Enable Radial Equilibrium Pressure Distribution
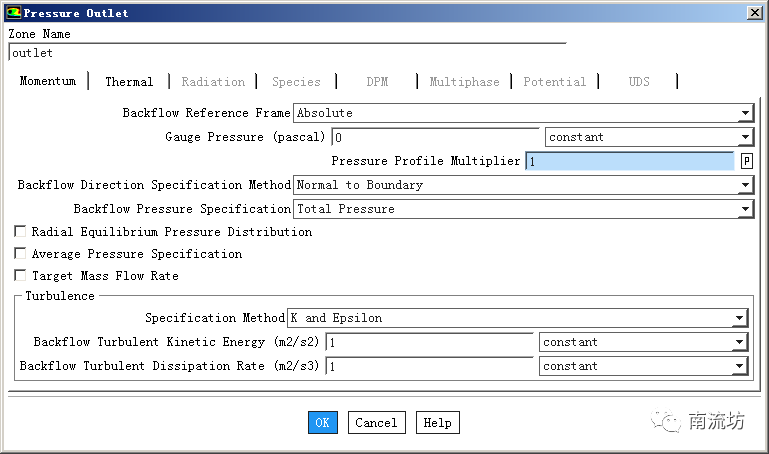The height and width of the screenshot is (454, 769). tap(20, 232)
